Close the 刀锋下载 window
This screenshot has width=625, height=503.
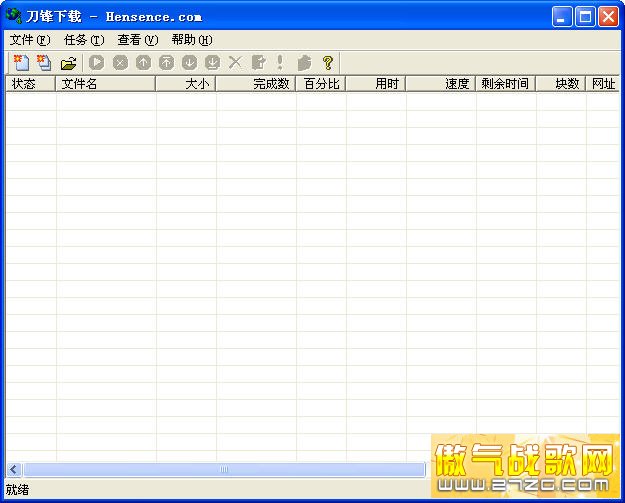click(609, 17)
